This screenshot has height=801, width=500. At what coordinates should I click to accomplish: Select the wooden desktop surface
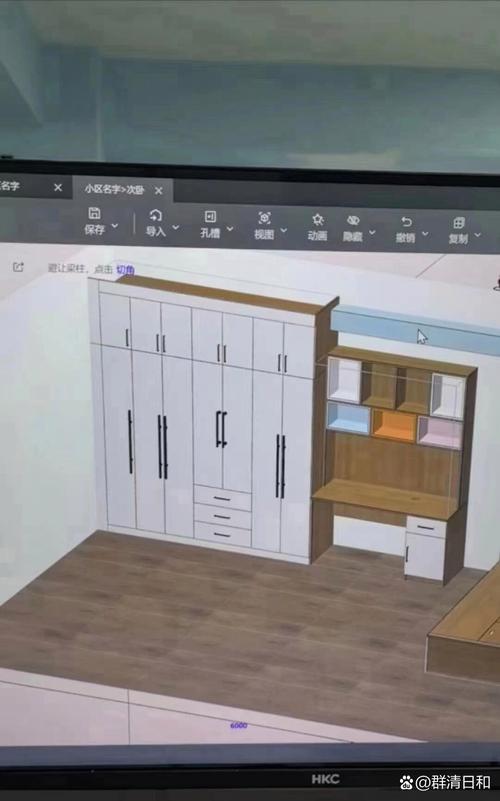coord(387,498)
